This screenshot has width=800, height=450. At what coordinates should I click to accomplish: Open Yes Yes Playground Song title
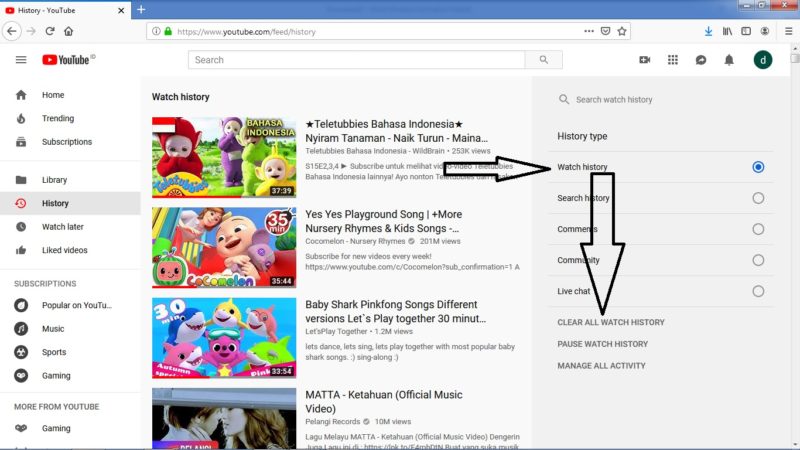(x=384, y=221)
